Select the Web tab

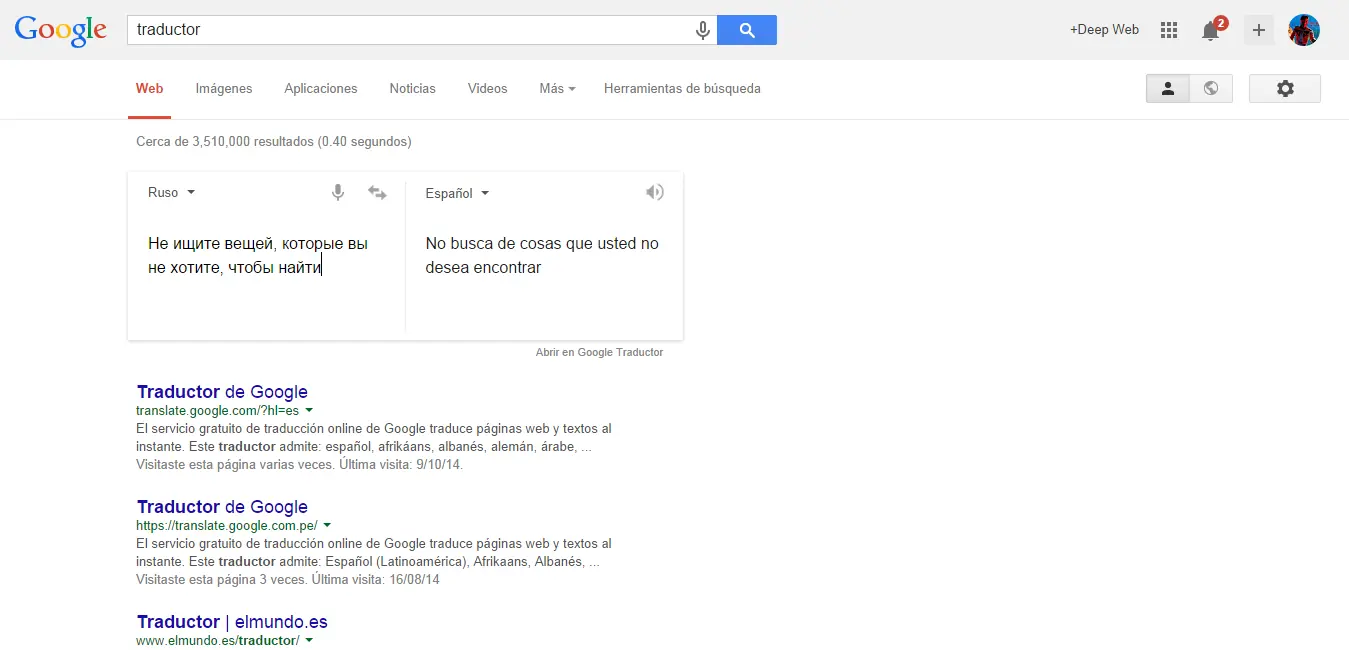(149, 88)
